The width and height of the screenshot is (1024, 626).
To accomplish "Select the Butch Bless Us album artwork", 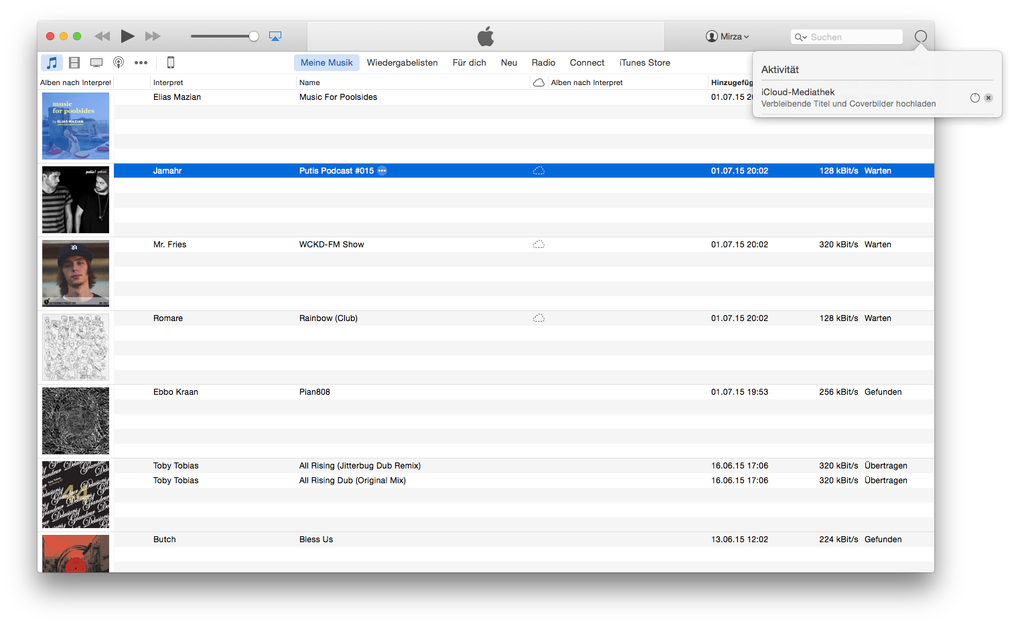I will [76, 554].
